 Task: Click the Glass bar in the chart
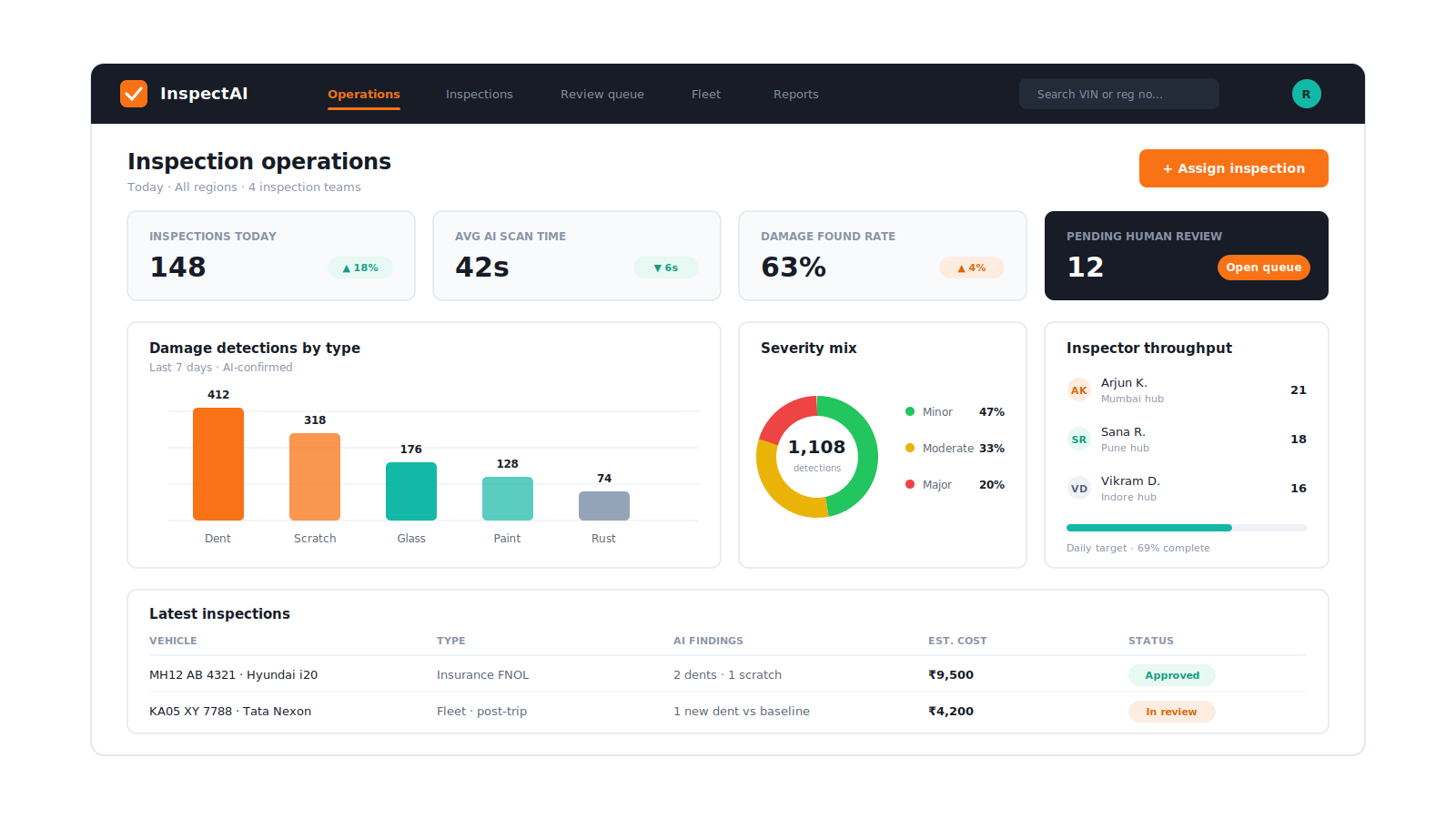(411, 491)
